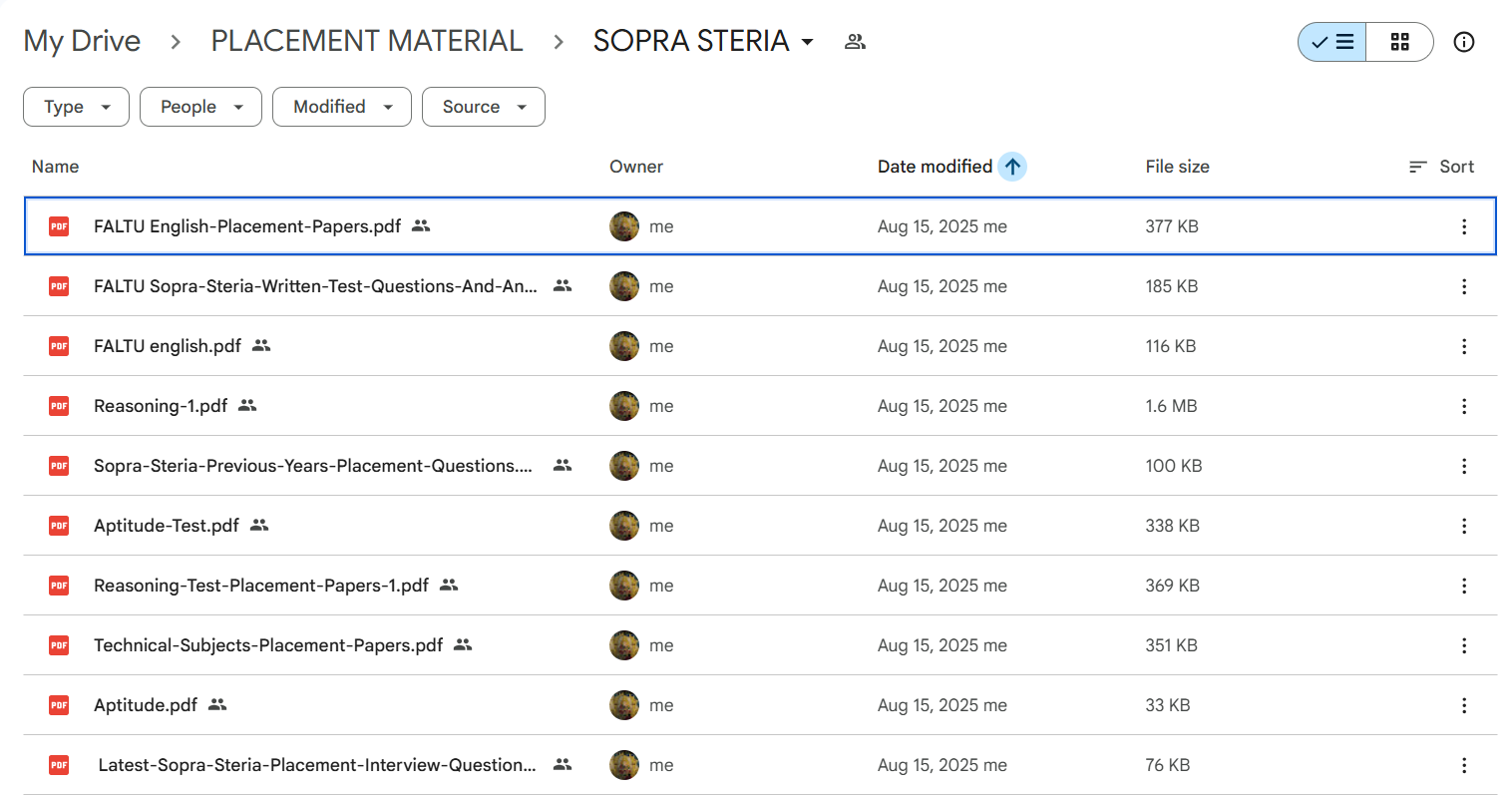This screenshot has height=795, width=1512.
Task: Click the File size column header
Action: tap(1177, 167)
